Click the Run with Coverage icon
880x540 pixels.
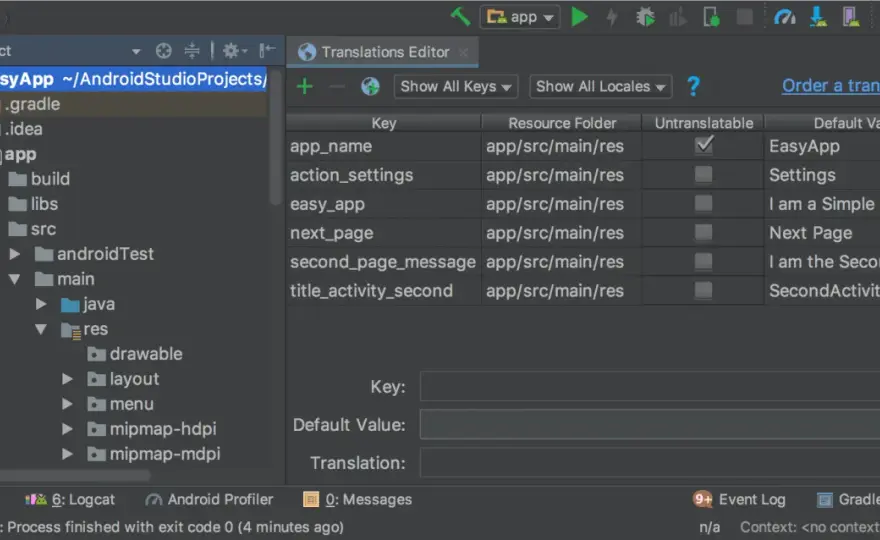(678, 17)
